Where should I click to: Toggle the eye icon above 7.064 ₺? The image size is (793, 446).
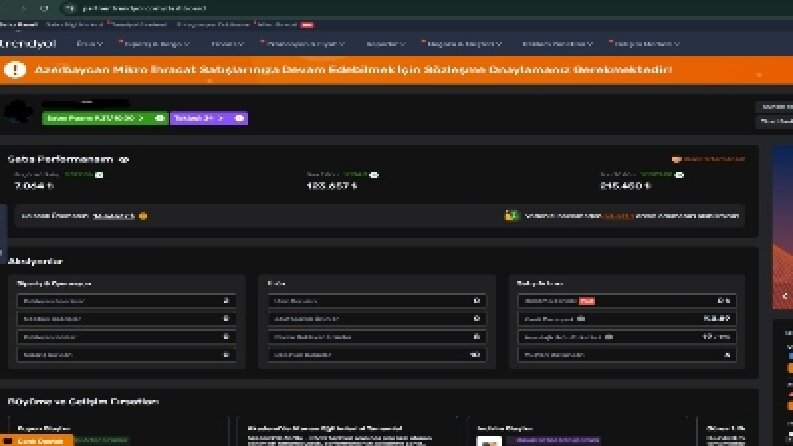click(x=99, y=175)
